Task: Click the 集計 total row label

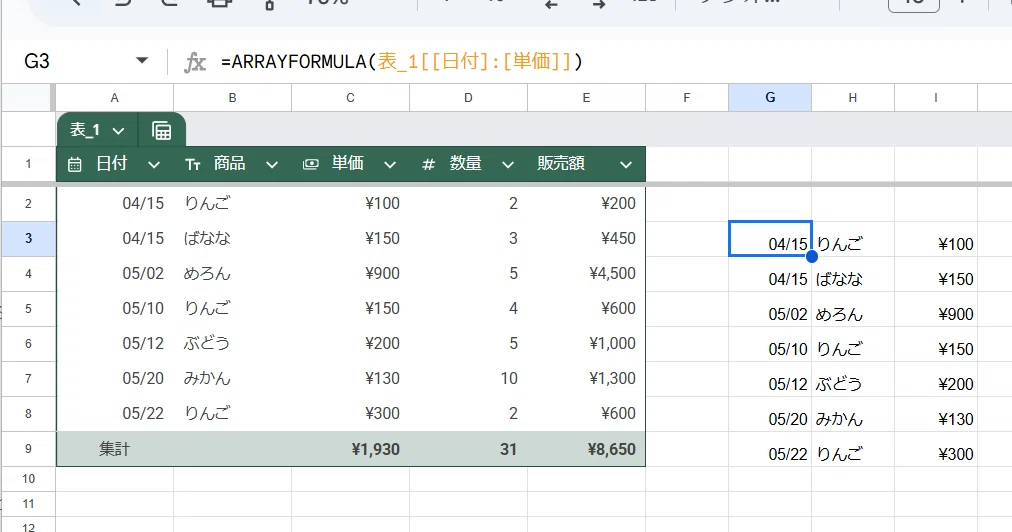Action: [114, 449]
